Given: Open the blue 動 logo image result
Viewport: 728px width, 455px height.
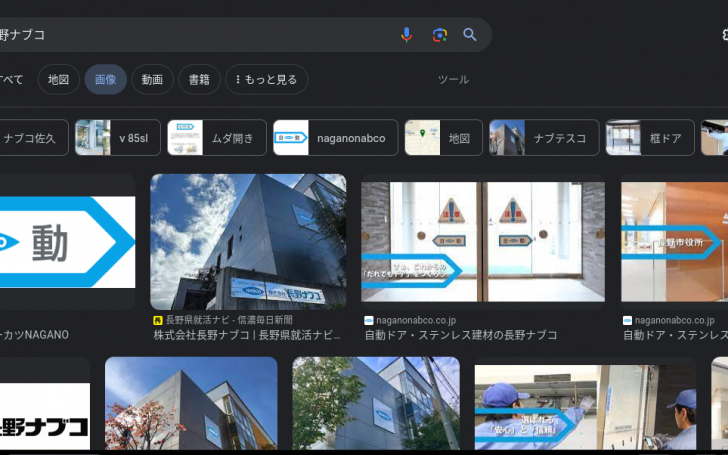Looking at the screenshot, I should click(67, 242).
